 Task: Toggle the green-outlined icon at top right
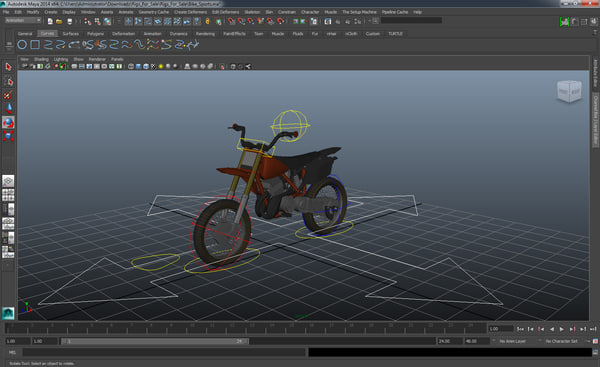pos(564,22)
